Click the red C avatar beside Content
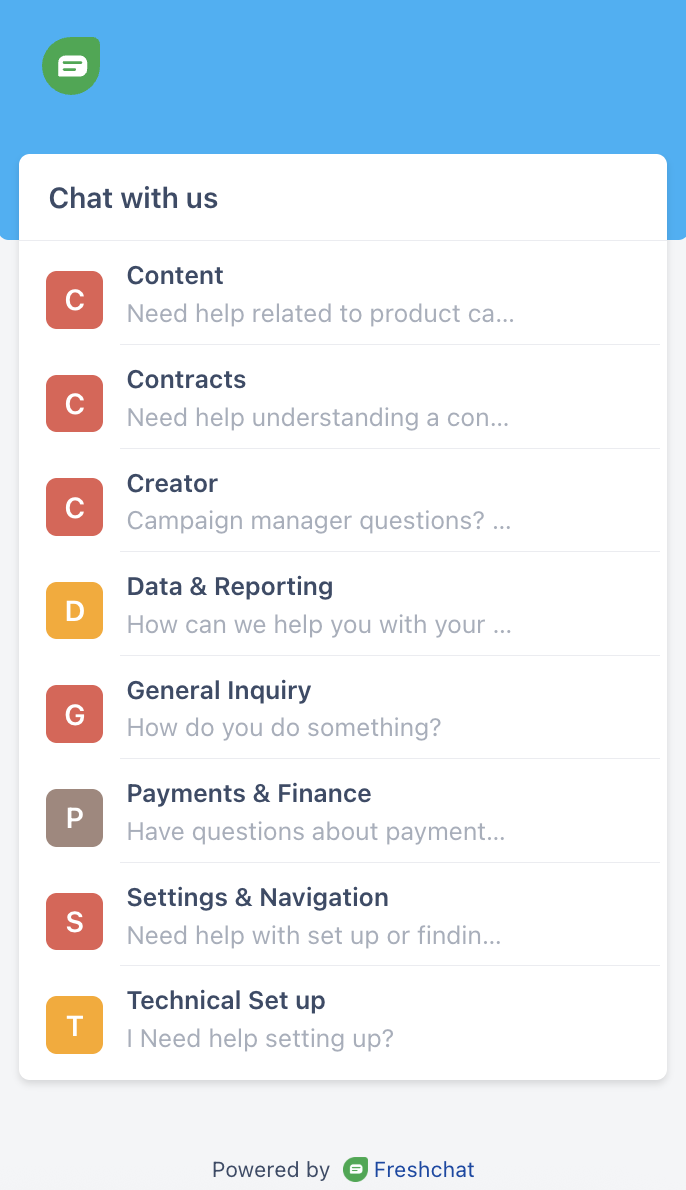 click(75, 300)
